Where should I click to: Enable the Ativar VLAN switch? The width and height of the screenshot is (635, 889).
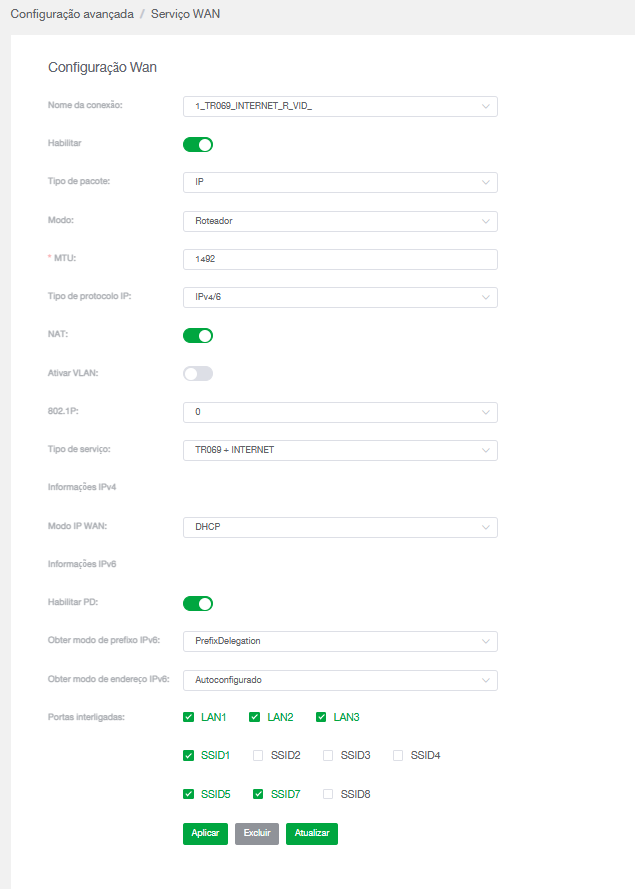click(x=198, y=374)
